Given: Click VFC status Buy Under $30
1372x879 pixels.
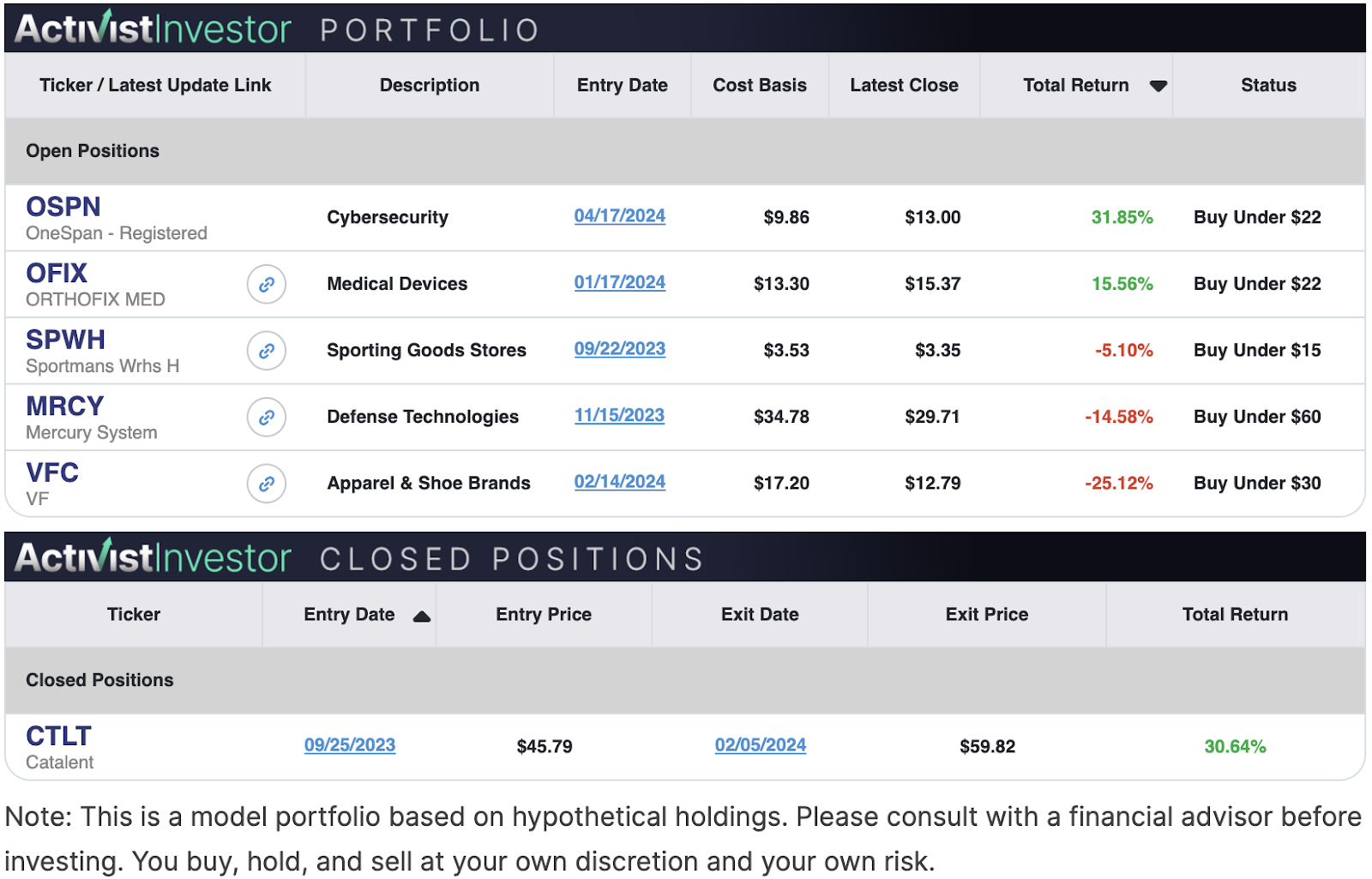Looking at the screenshot, I should 1257,484.
